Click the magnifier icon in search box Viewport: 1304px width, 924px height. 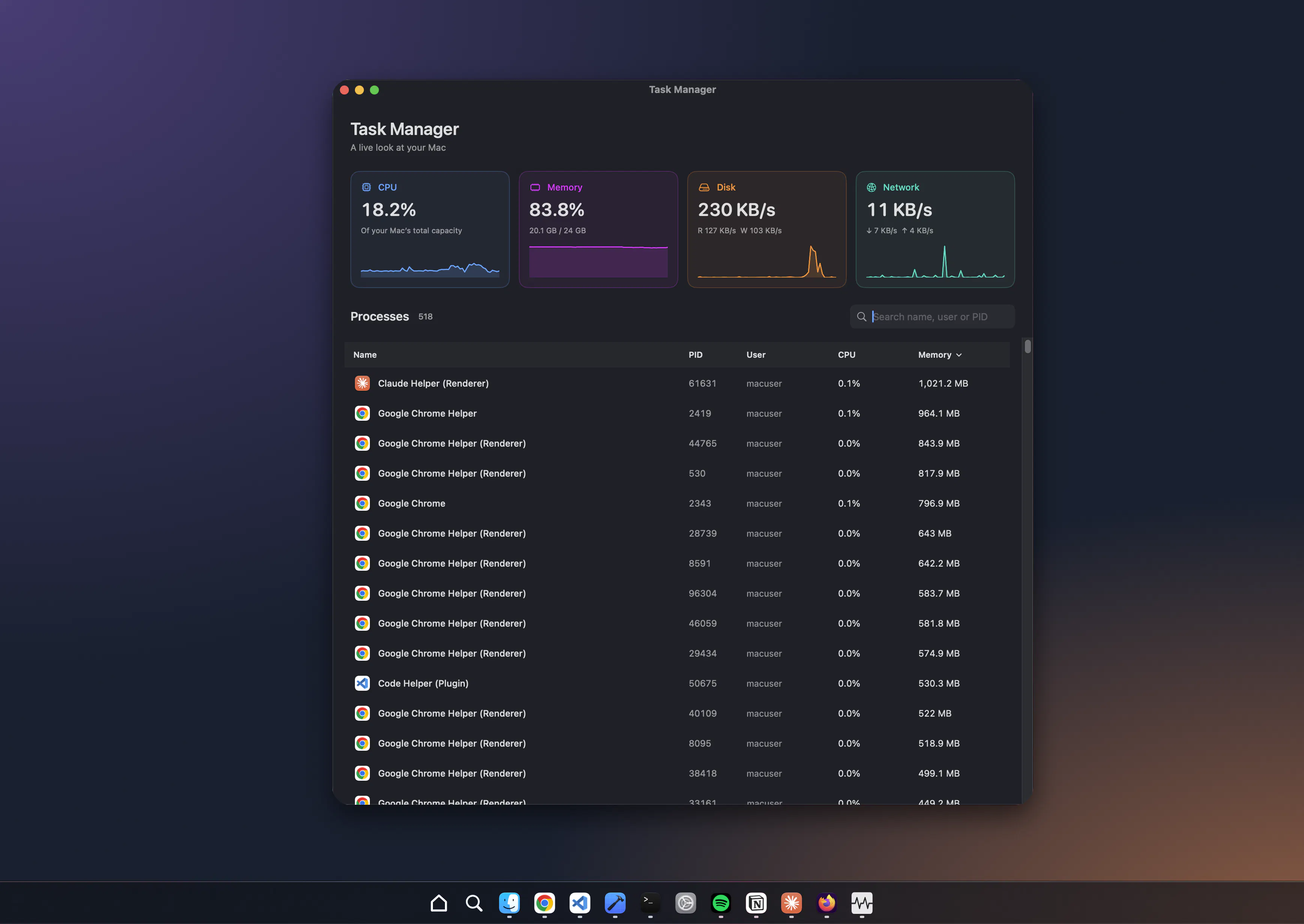[862, 317]
